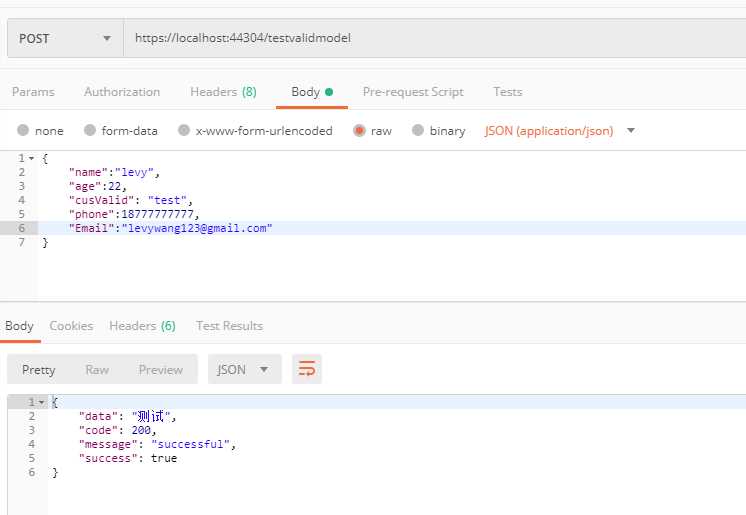
Task: Switch to the Params tab
Action: tap(33, 92)
